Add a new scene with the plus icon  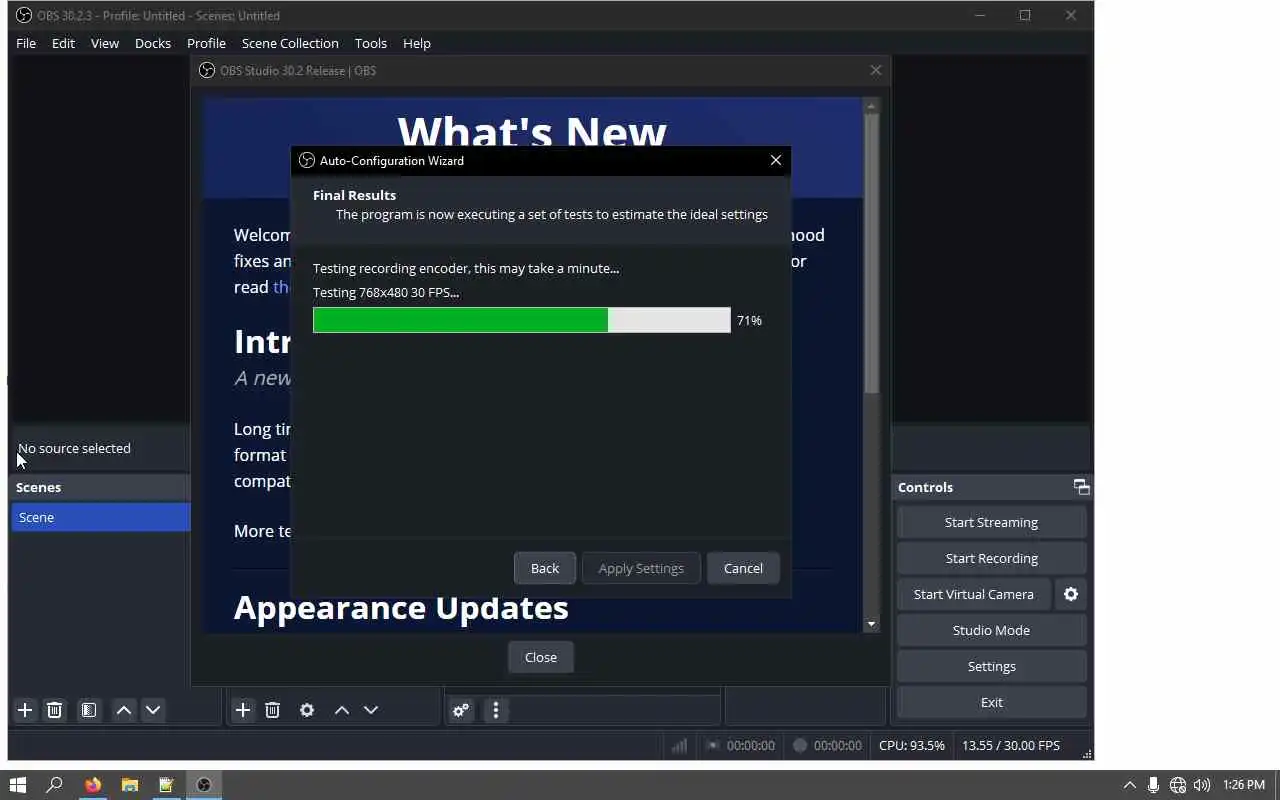25,710
